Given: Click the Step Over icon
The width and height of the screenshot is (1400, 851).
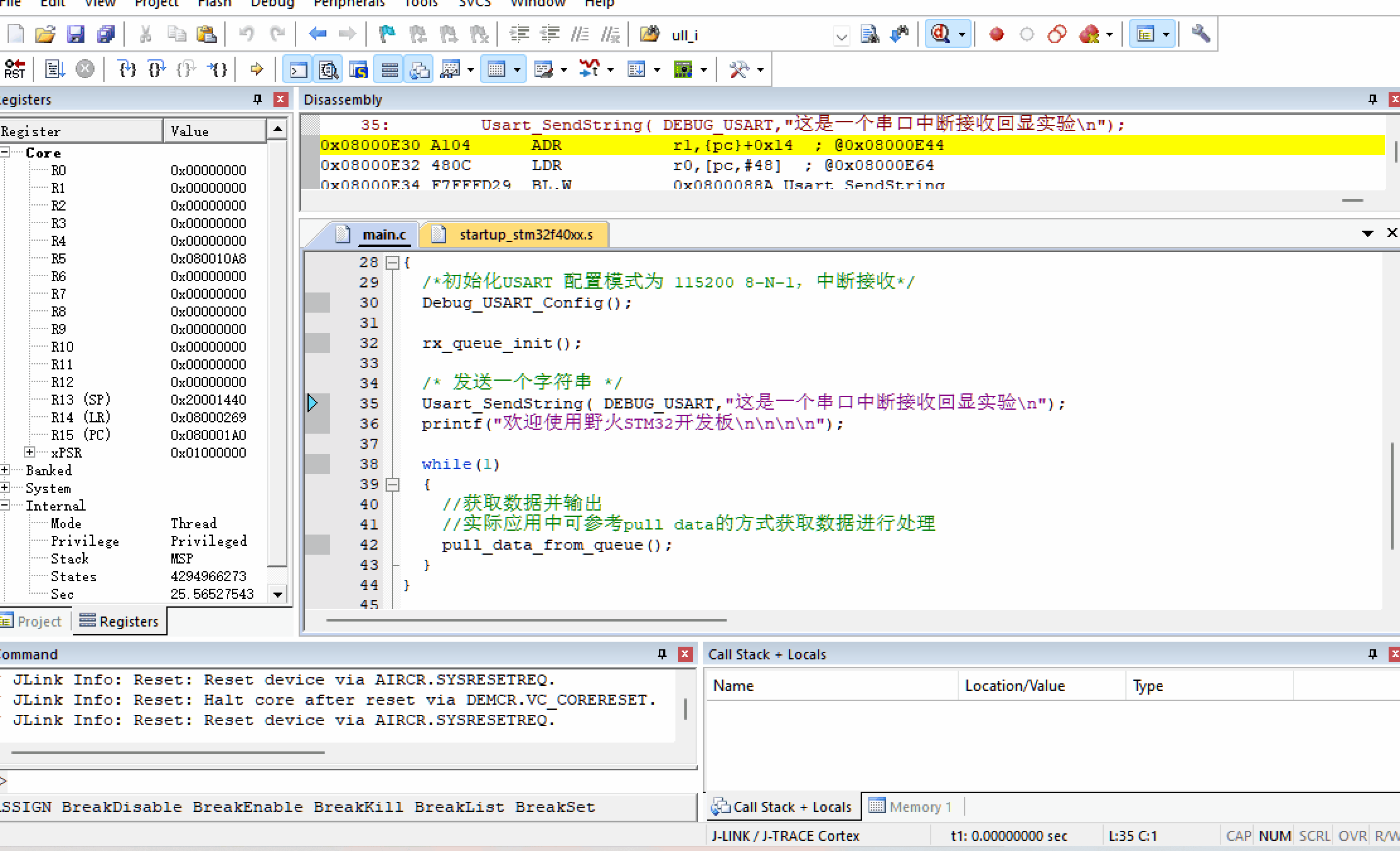Looking at the screenshot, I should coord(157,69).
